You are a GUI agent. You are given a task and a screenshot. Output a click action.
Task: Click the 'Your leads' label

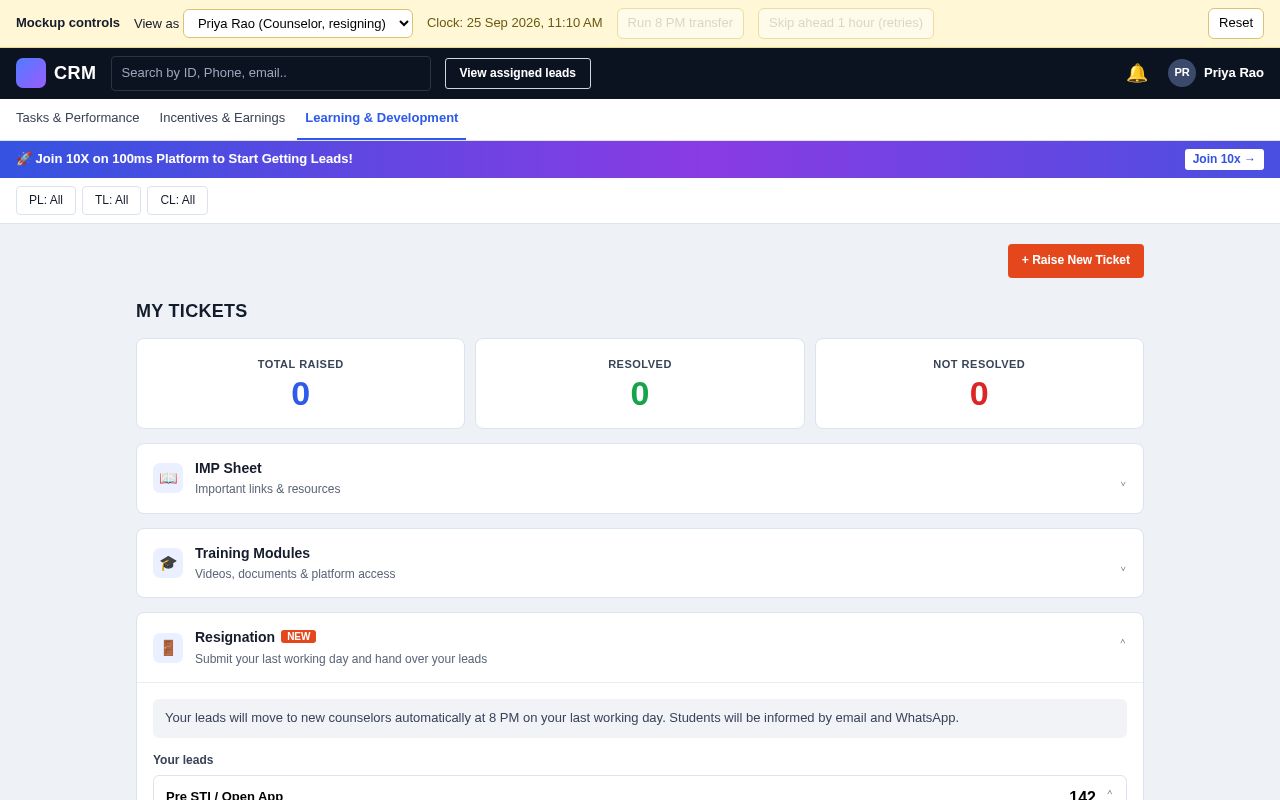point(183,760)
